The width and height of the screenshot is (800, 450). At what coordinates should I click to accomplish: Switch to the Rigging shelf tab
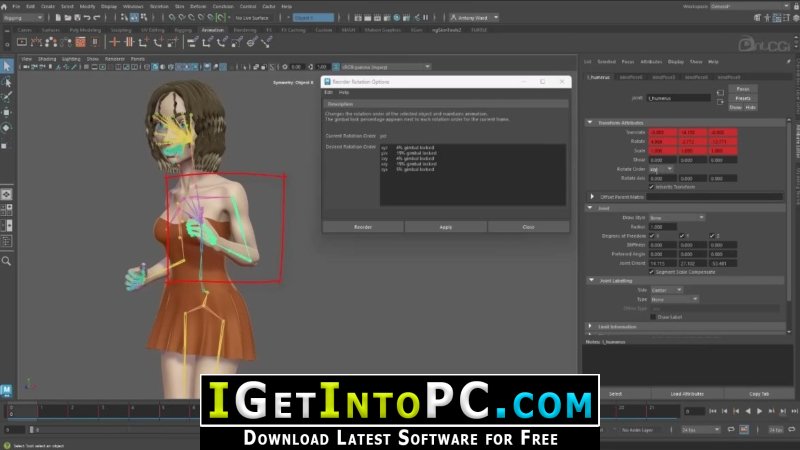click(x=183, y=30)
